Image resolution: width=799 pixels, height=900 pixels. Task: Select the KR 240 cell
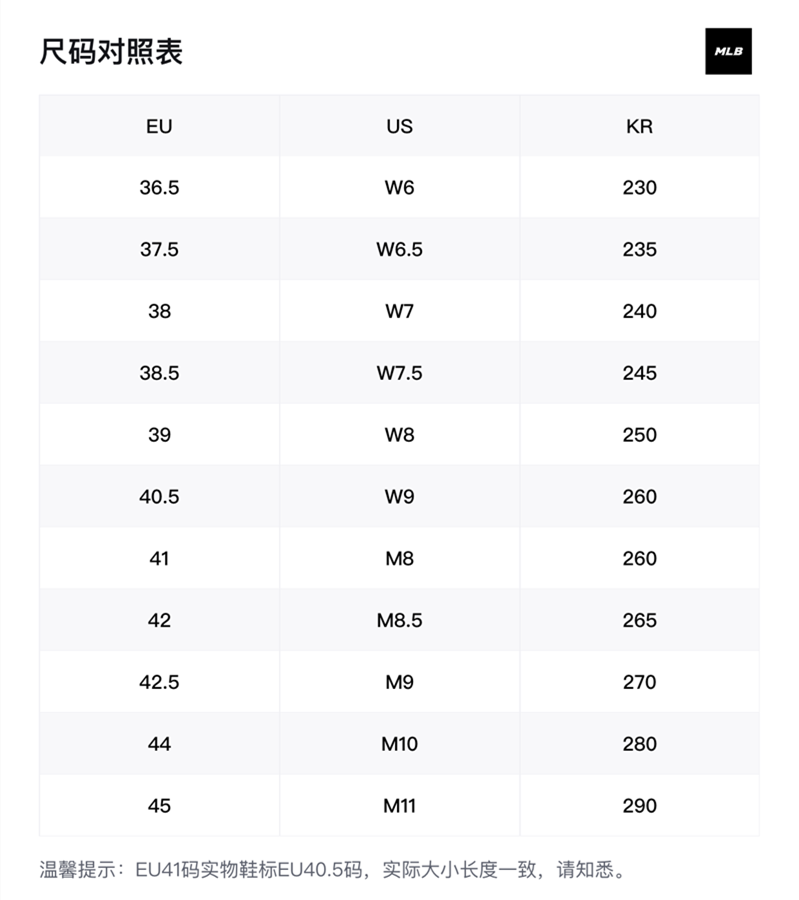[x=639, y=312]
